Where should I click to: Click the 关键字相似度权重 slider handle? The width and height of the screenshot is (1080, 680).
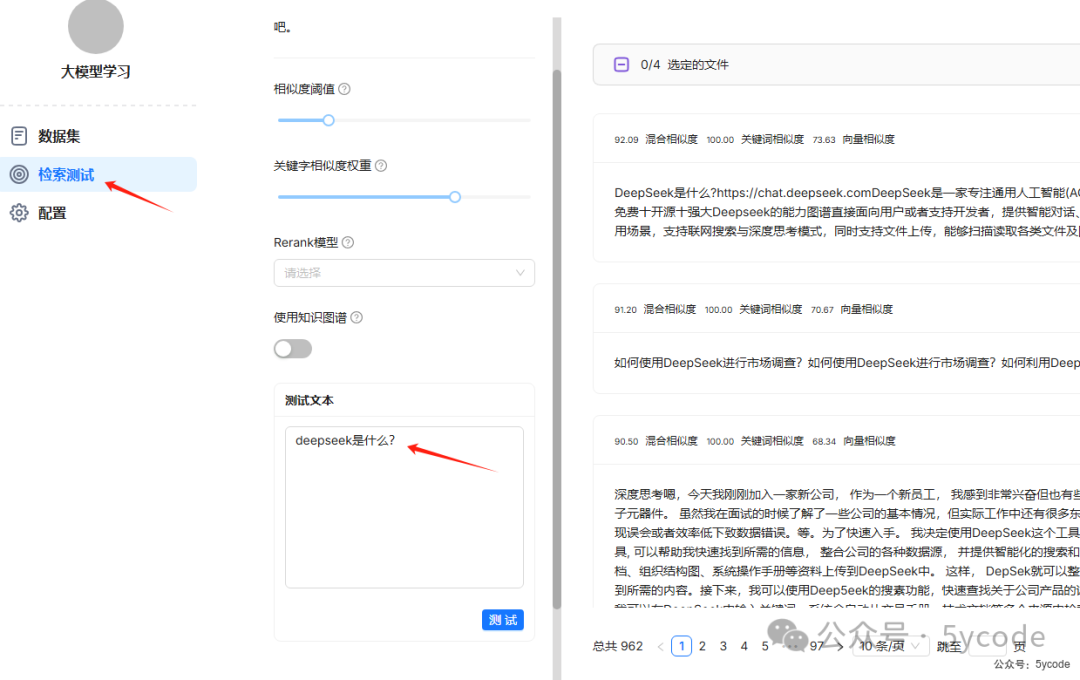pos(455,197)
